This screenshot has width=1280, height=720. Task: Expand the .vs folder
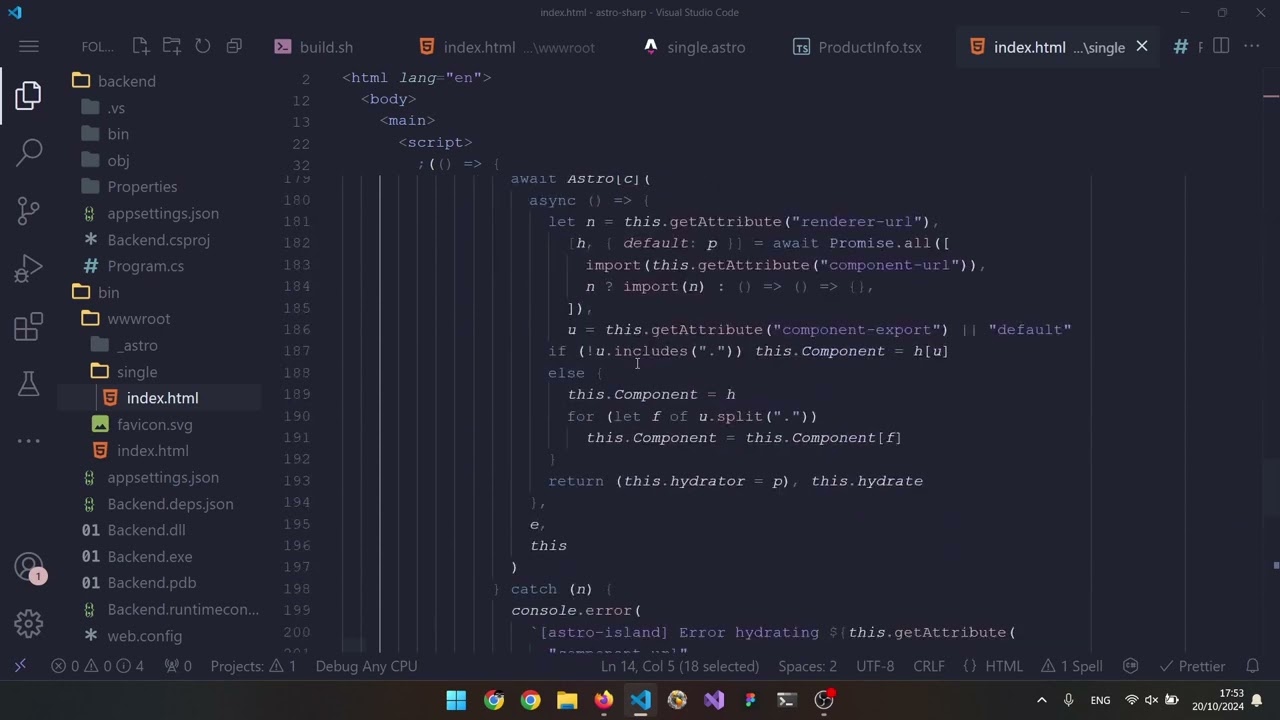(116, 108)
